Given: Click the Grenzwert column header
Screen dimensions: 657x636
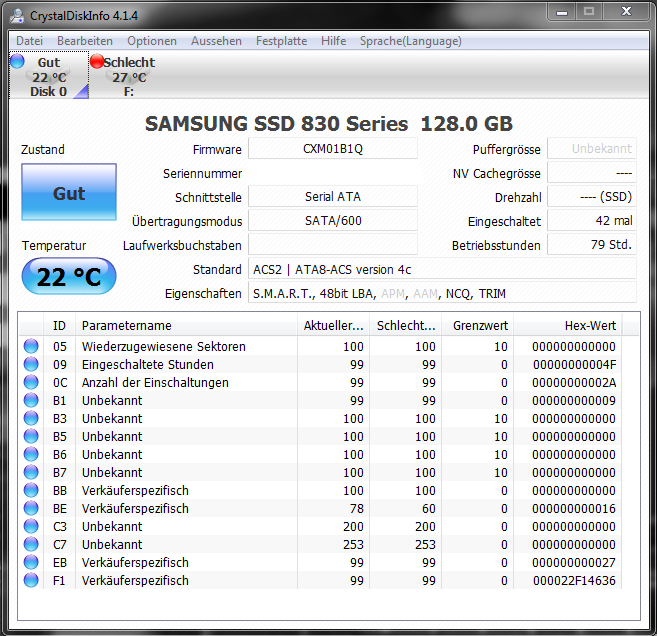Looking at the screenshot, I should (478, 326).
